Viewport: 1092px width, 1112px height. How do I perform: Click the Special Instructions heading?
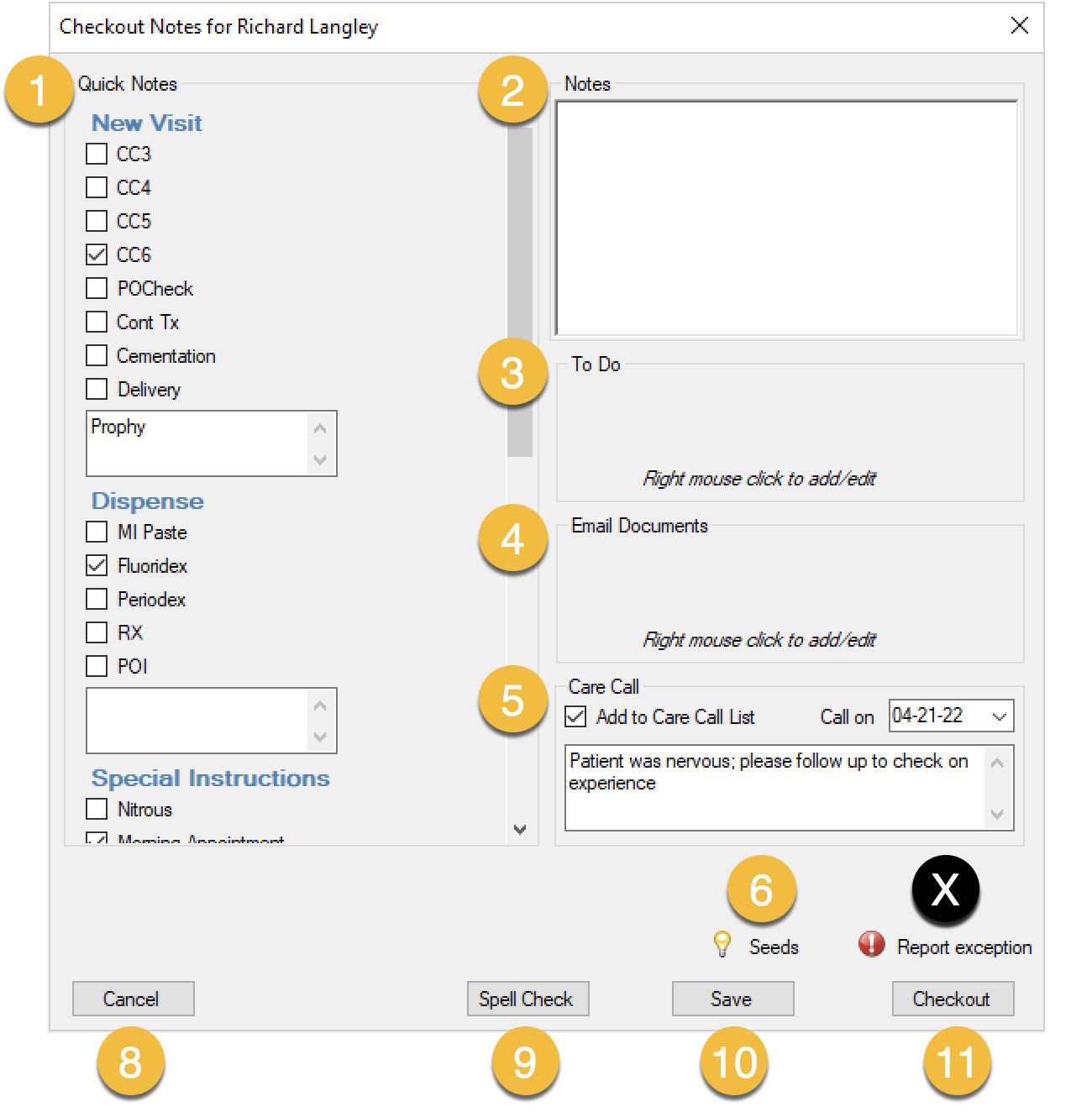click(211, 778)
